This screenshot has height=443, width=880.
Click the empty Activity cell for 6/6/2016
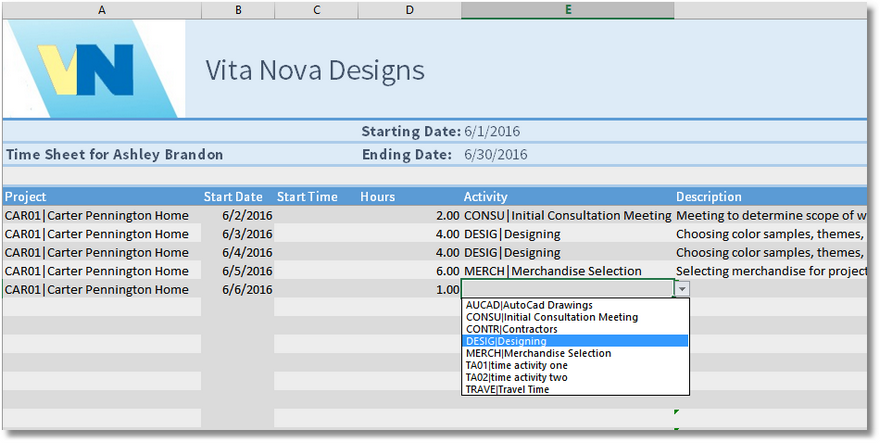click(x=568, y=290)
